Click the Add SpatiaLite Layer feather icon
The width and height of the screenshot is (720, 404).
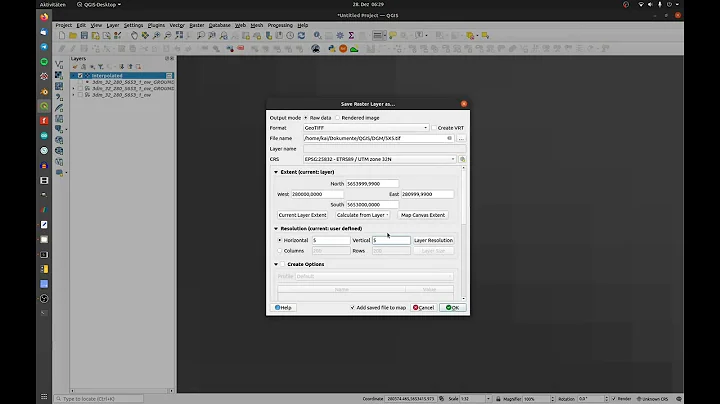coord(59,108)
